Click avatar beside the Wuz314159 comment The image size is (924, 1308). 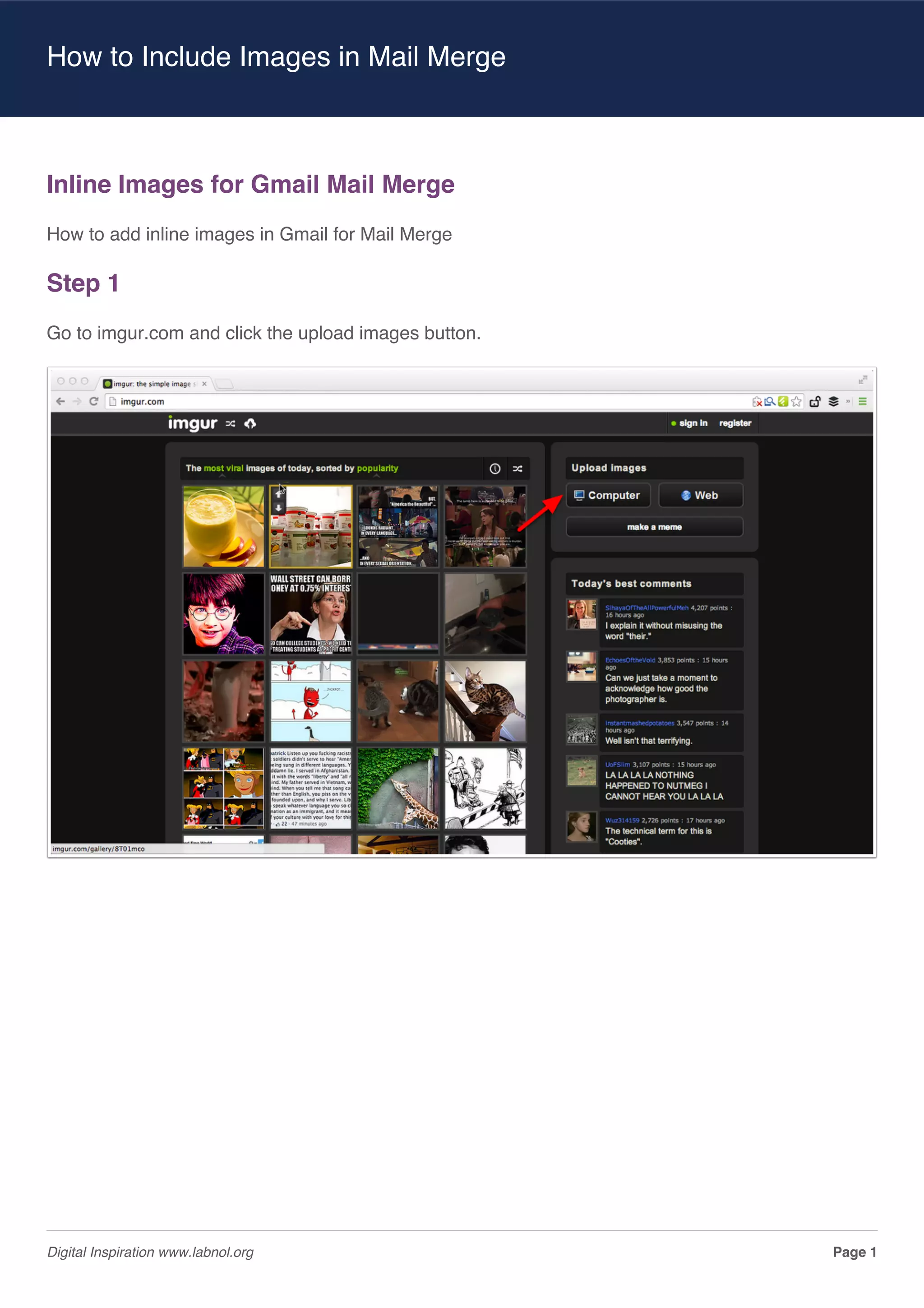581,826
